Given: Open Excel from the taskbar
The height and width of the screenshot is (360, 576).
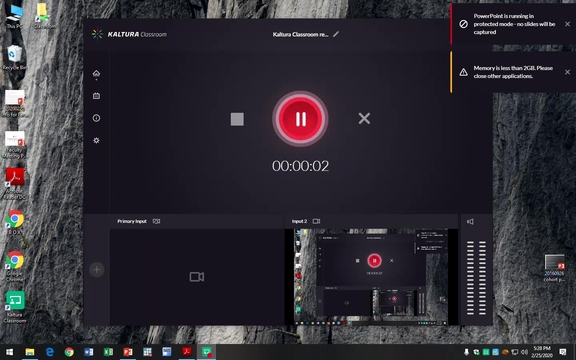Looking at the screenshot, I should pyautogui.click(x=108, y=352).
